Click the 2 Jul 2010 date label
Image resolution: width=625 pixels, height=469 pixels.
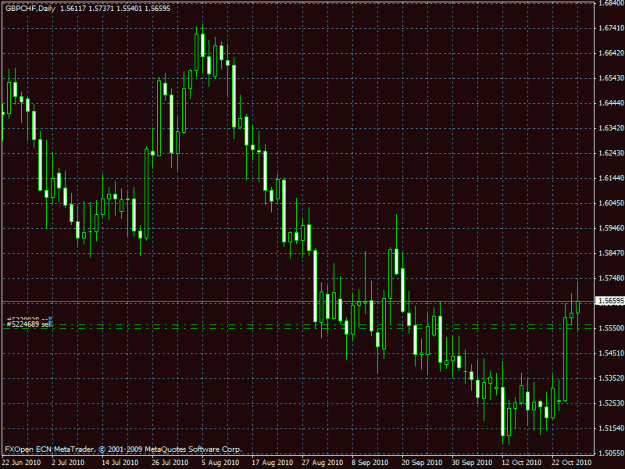(x=68, y=463)
